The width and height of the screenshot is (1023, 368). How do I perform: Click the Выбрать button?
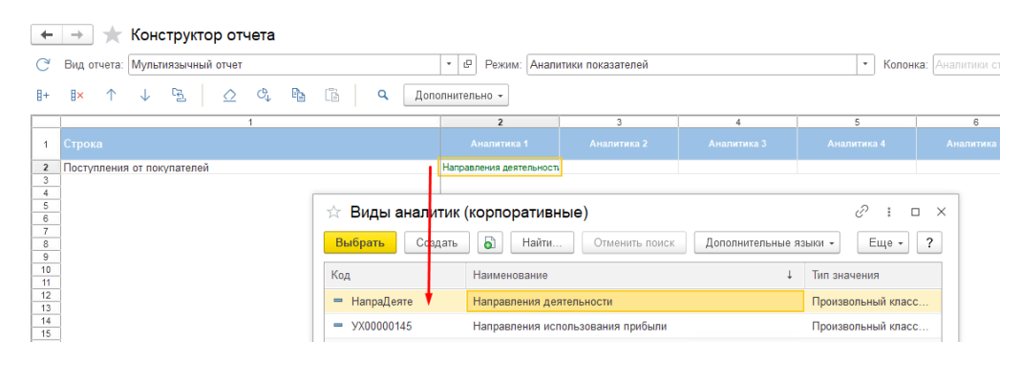[360, 243]
